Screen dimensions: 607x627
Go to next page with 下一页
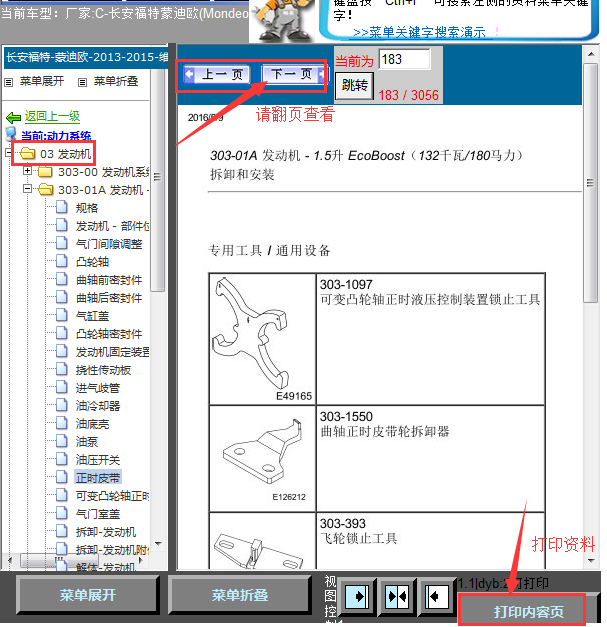click(x=294, y=74)
